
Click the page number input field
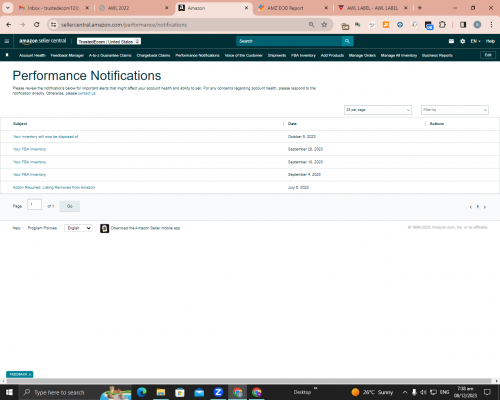34,204
